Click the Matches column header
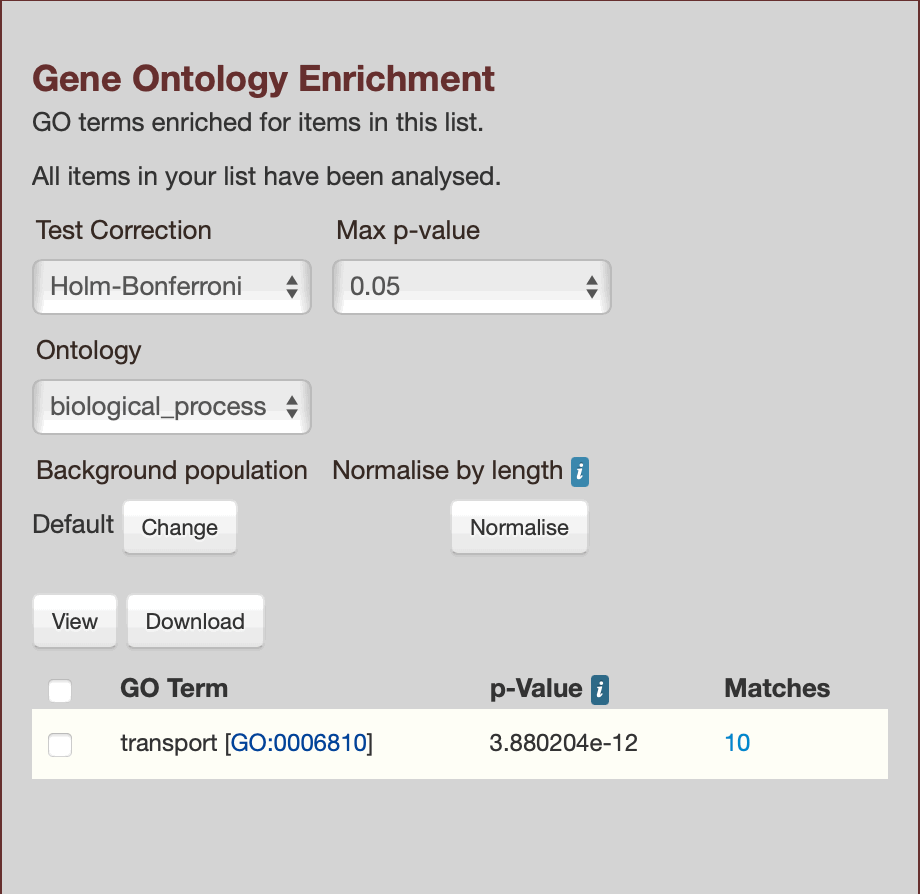The width and height of the screenshot is (924, 894). pyautogui.click(x=777, y=688)
